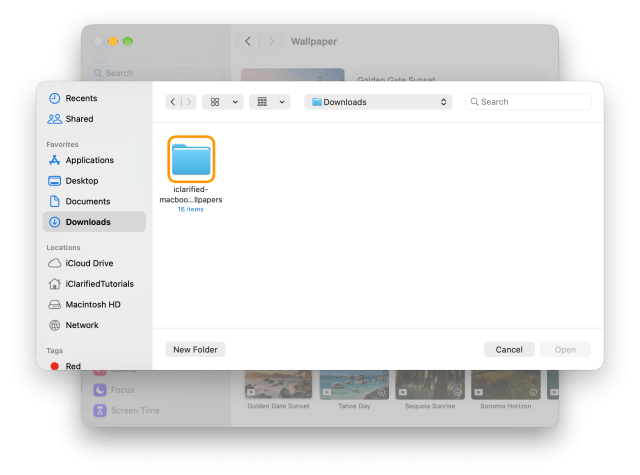The width and height of the screenshot is (640, 475).
Task: Open iCloud Drive location
Action: (94, 263)
